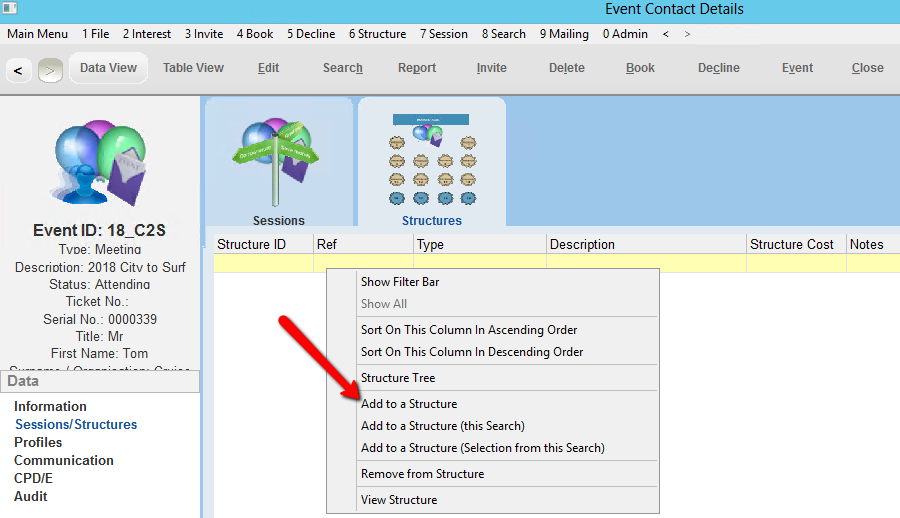
Task: Select Remove from Structure option
Action: click(422, 474)
